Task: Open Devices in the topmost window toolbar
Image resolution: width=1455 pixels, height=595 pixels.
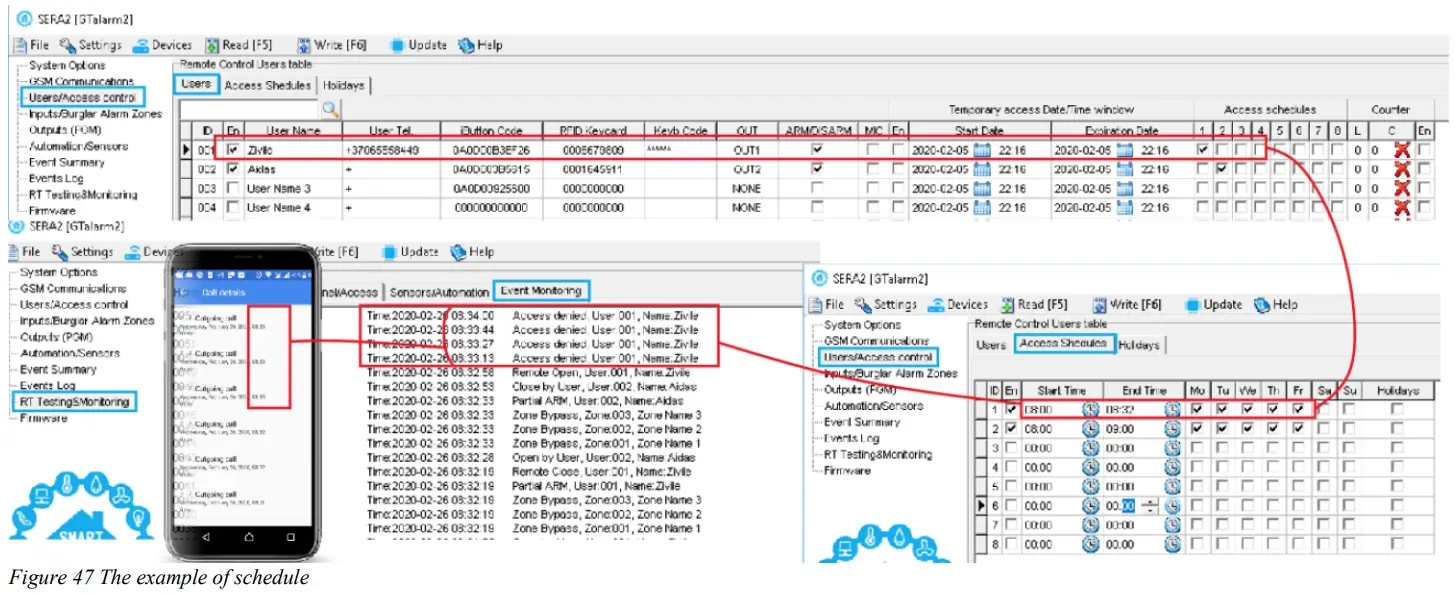Action: click(163, 45)
